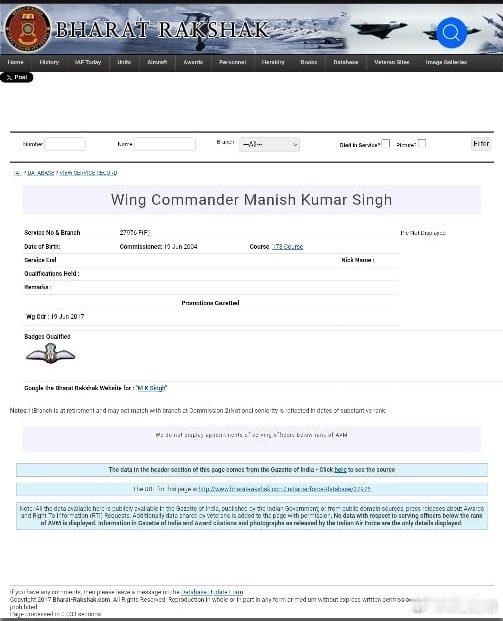Click the X Post share button
503x621 pixels.
[17, 77]
